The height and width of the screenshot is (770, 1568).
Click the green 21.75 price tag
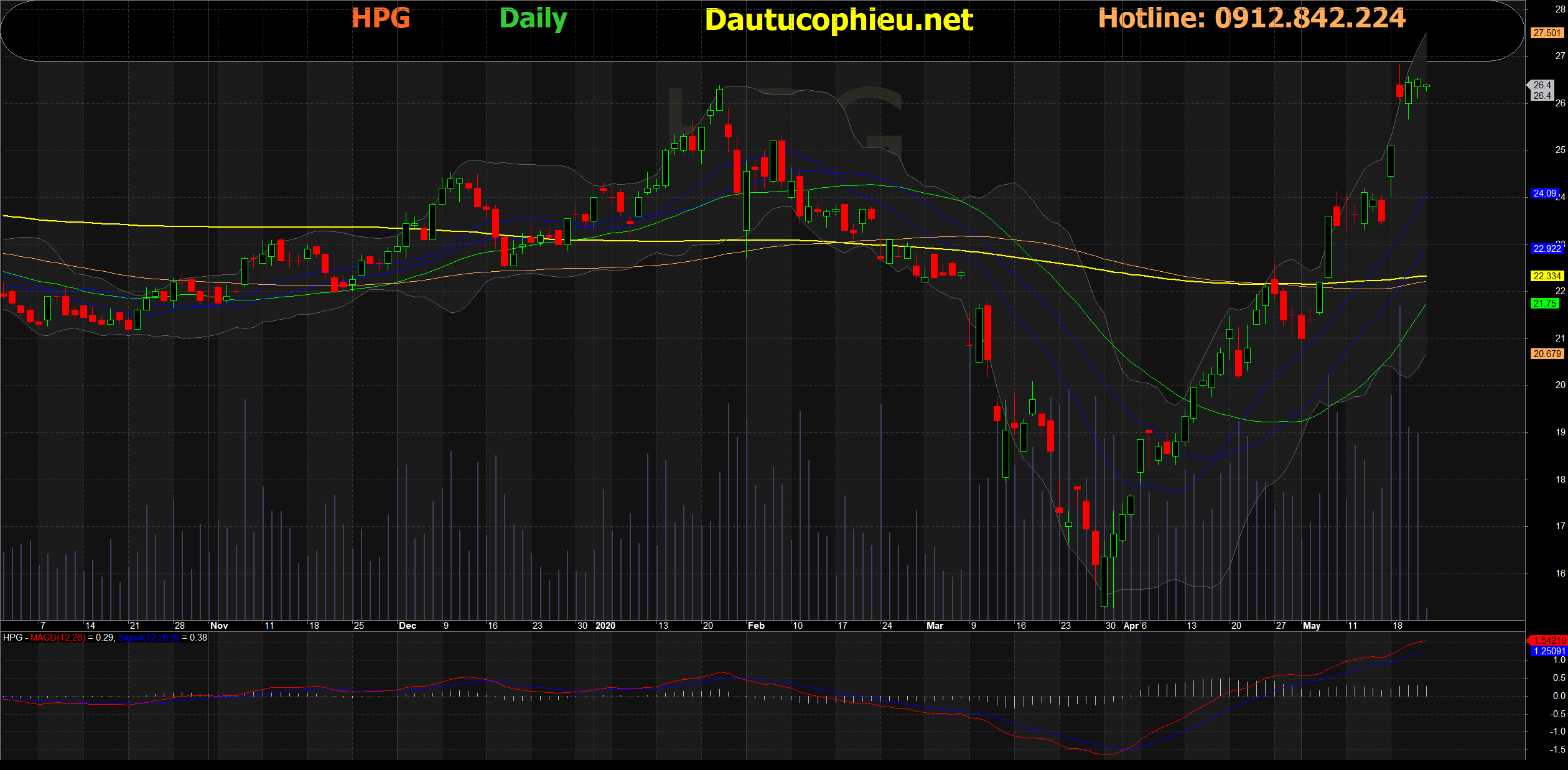pos(1546,304)
